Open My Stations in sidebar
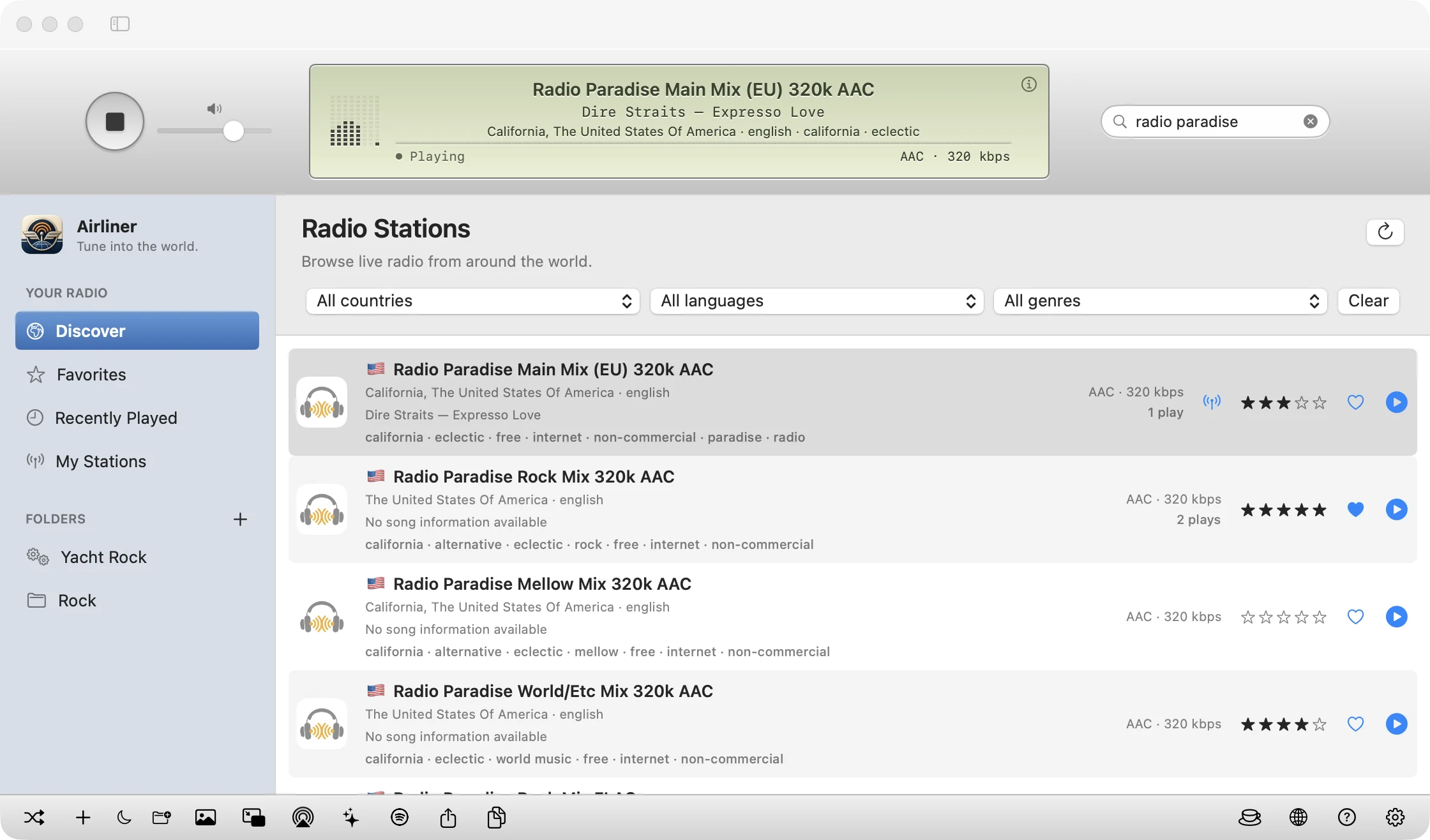The width and height of the screenshot is (1430, 840). [137, 461]
